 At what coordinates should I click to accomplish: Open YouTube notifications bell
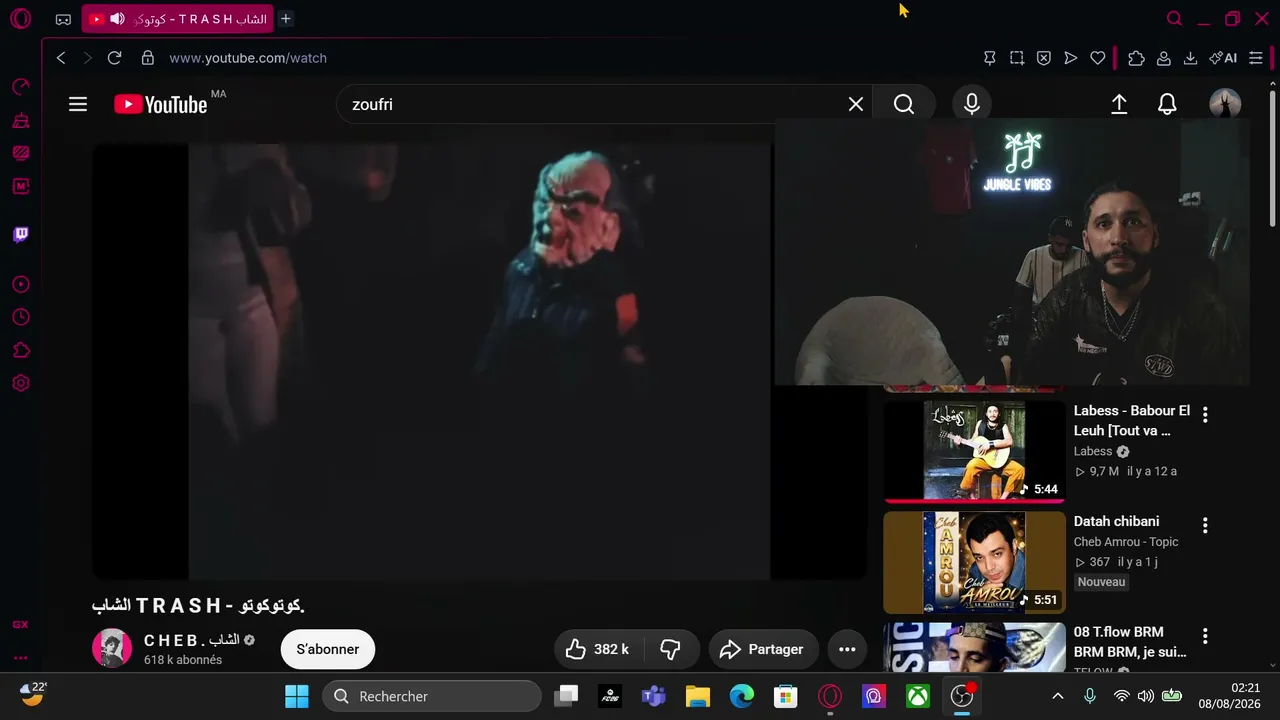click(x=1167, y=104)
